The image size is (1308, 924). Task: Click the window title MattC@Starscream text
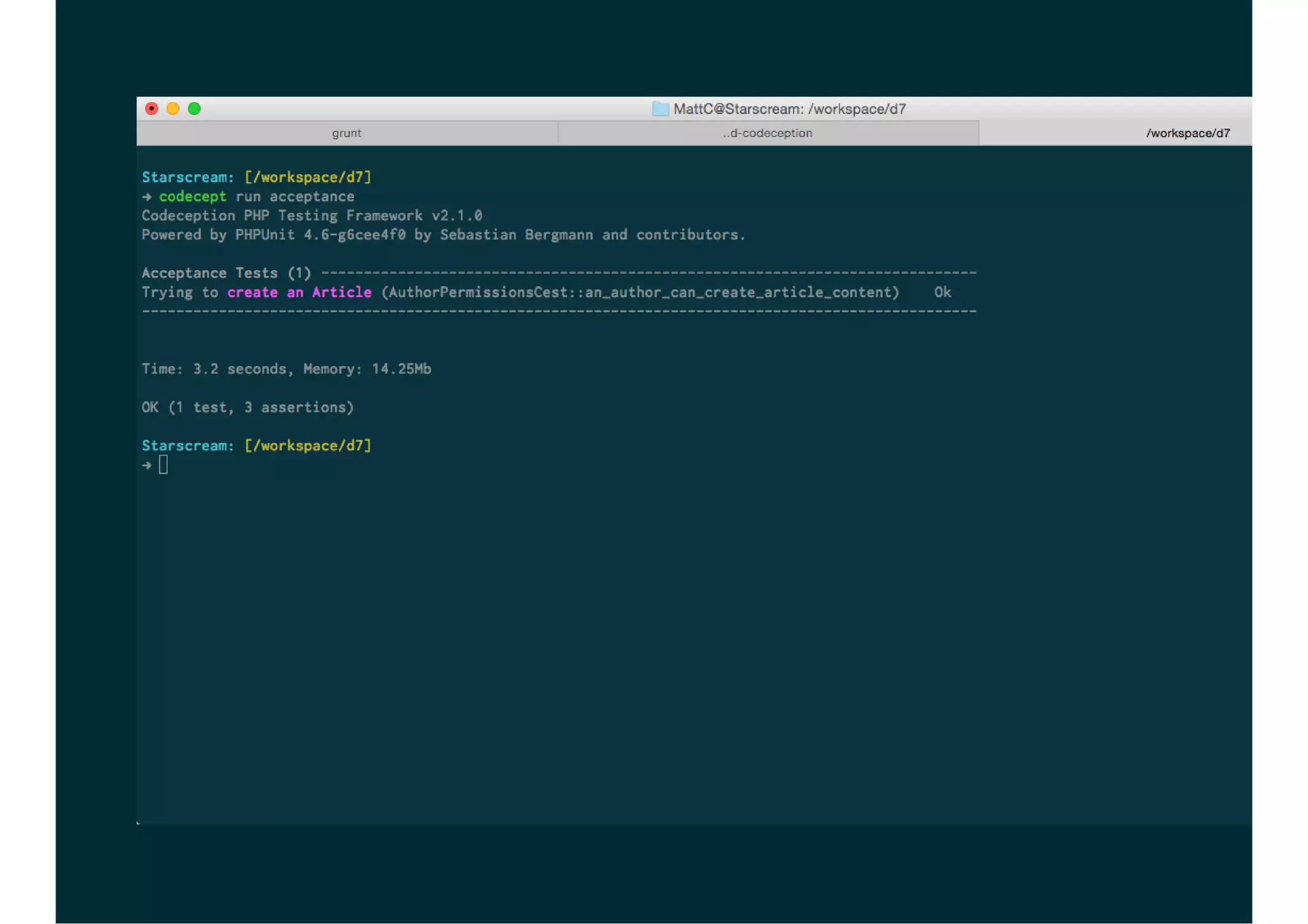[789, 109]
